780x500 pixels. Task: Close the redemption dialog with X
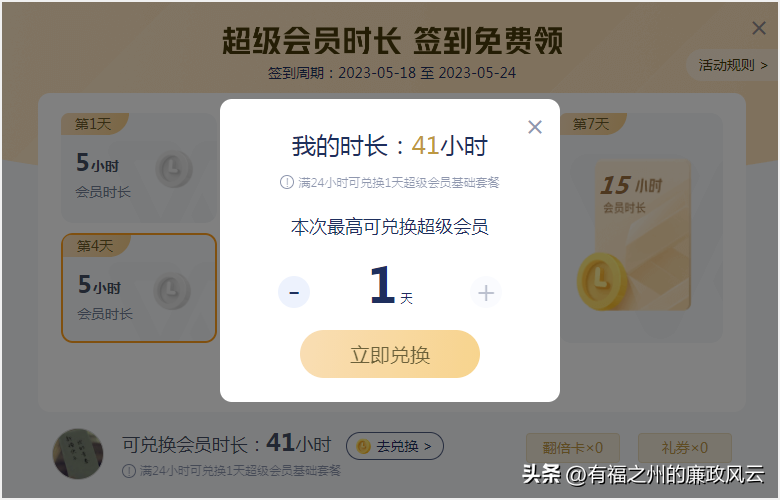point(535,127)
